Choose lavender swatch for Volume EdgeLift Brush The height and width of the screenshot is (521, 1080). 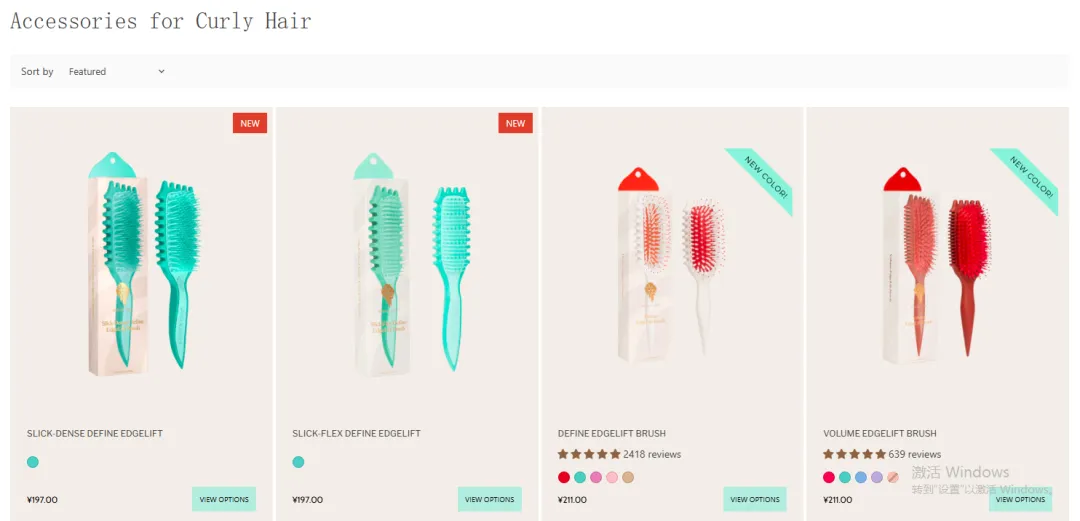pyautogui.click(x=877, y=477)
